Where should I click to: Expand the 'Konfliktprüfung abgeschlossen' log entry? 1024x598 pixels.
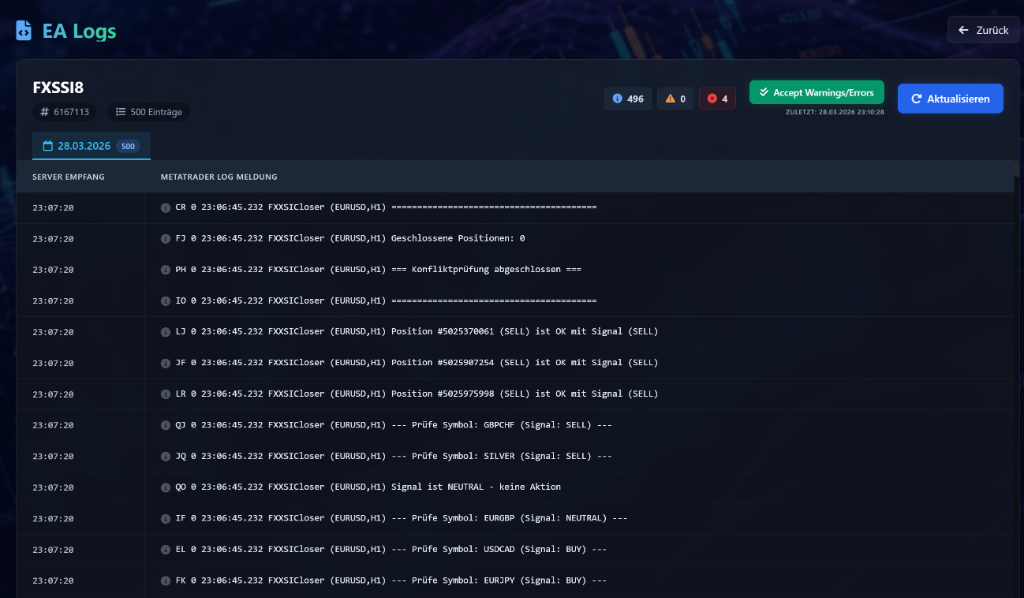(400, 269)
